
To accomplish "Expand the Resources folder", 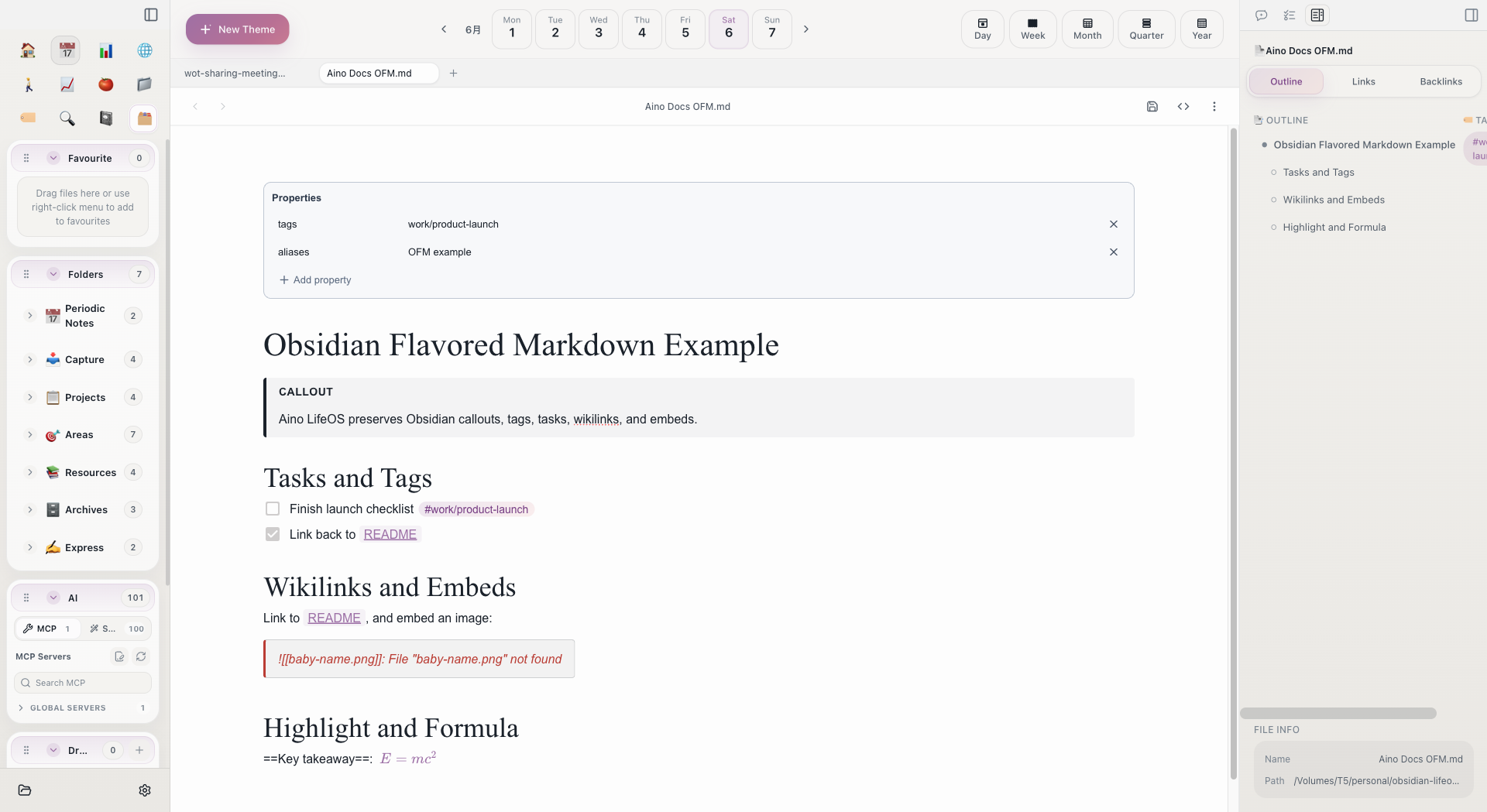I will (30, 472).
